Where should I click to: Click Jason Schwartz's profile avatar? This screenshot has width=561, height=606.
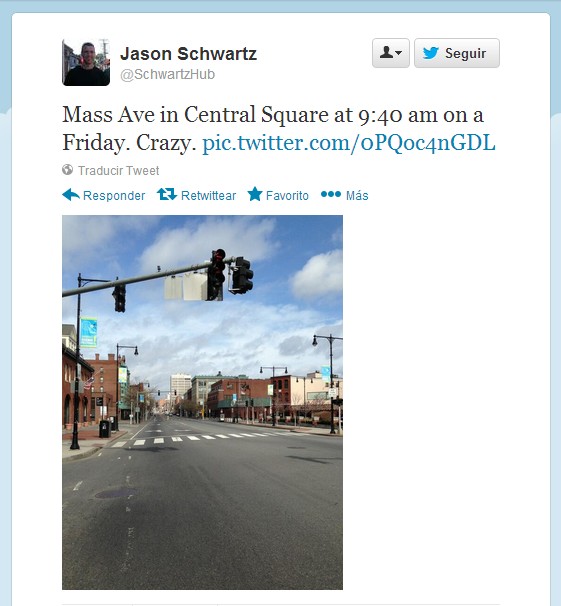(x=86, y=62)
